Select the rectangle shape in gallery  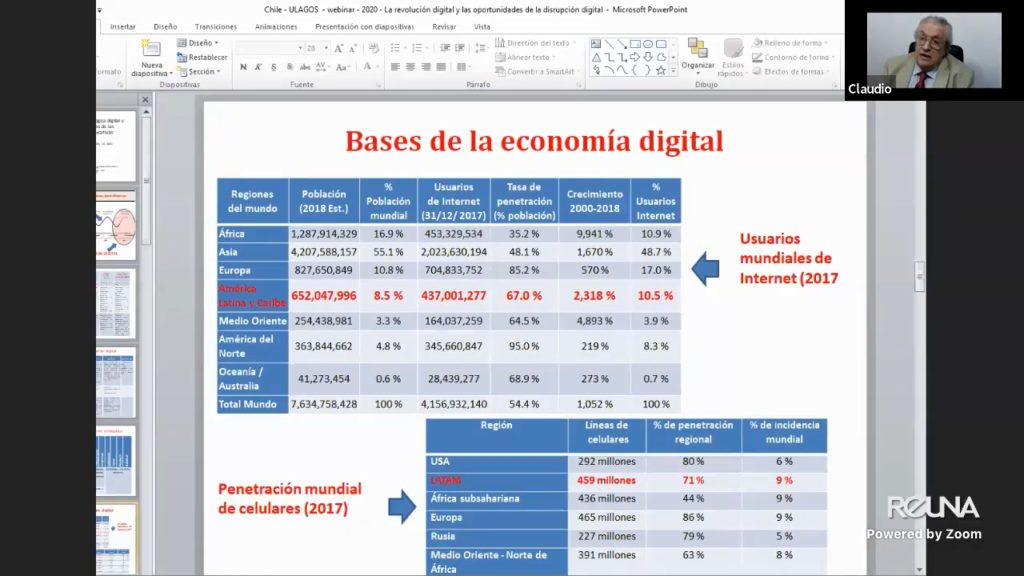point(635,44)
